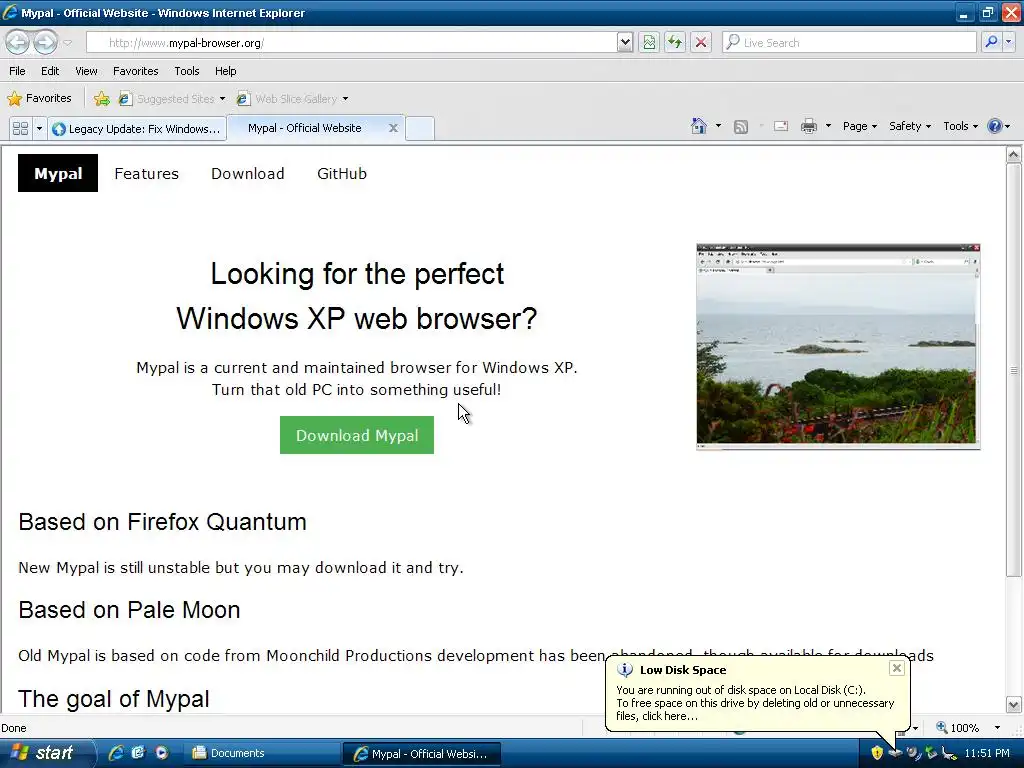
Task: Open the Tools menu in the menu bar
Action: click(187, 71)
